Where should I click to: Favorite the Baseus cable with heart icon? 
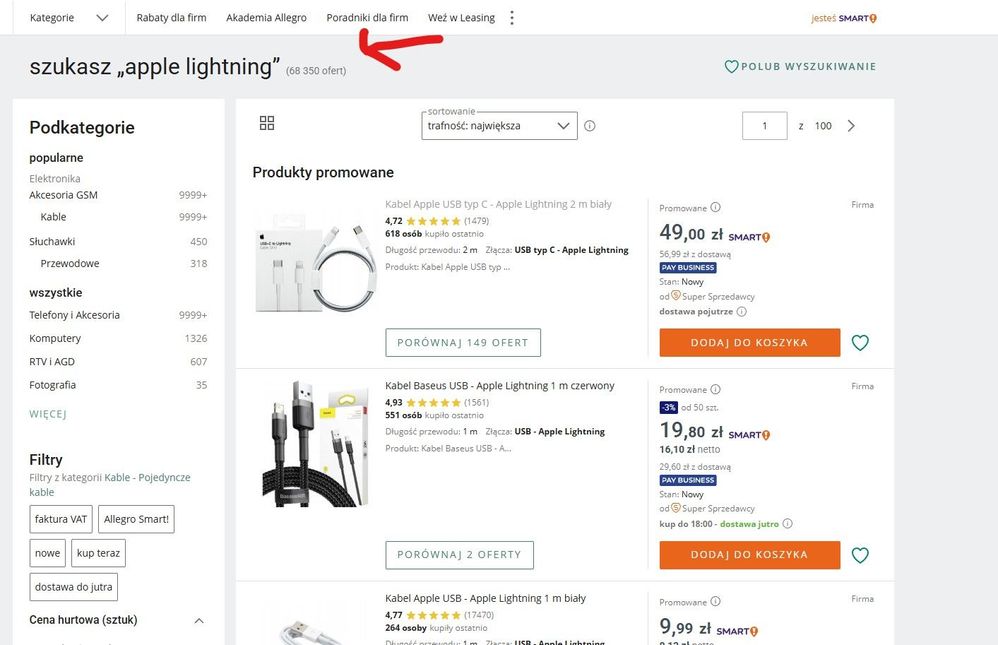[860, 555]
